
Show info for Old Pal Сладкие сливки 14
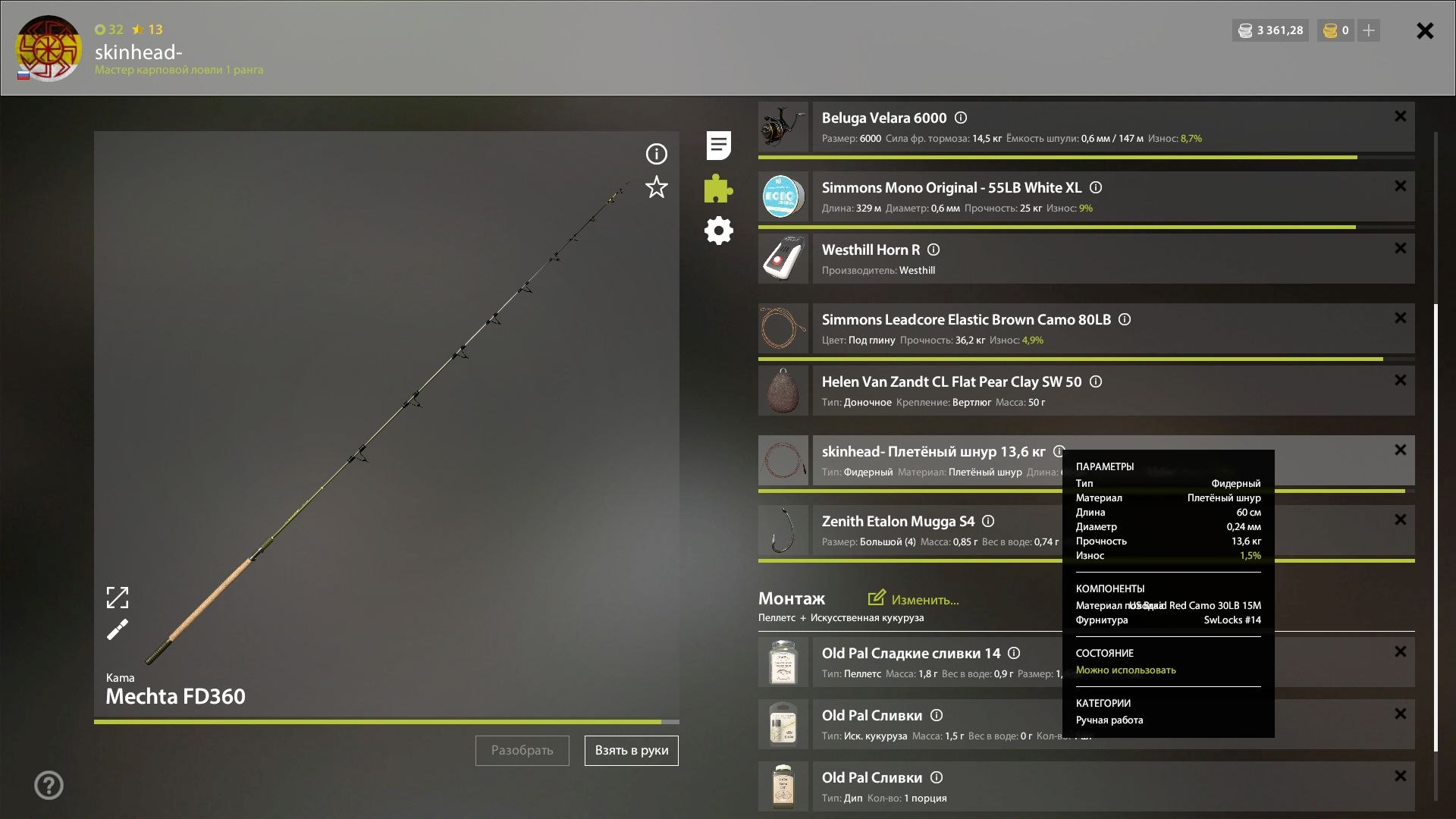1013,652
